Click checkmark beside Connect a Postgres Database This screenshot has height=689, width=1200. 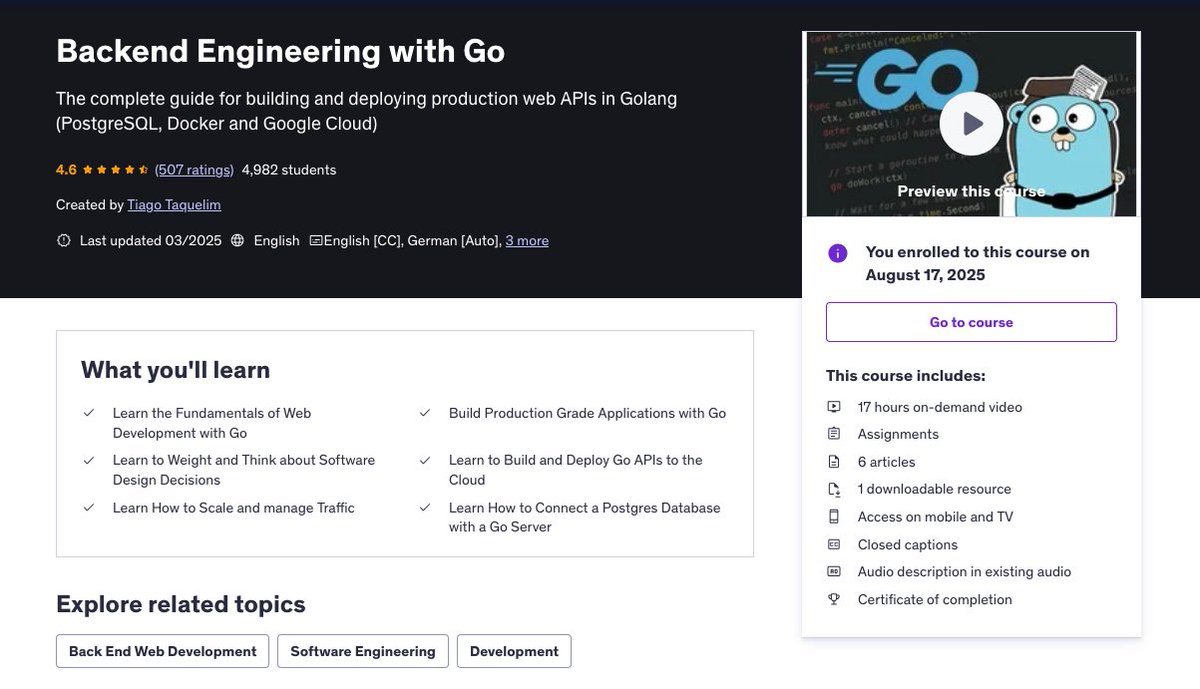[425, 508]
